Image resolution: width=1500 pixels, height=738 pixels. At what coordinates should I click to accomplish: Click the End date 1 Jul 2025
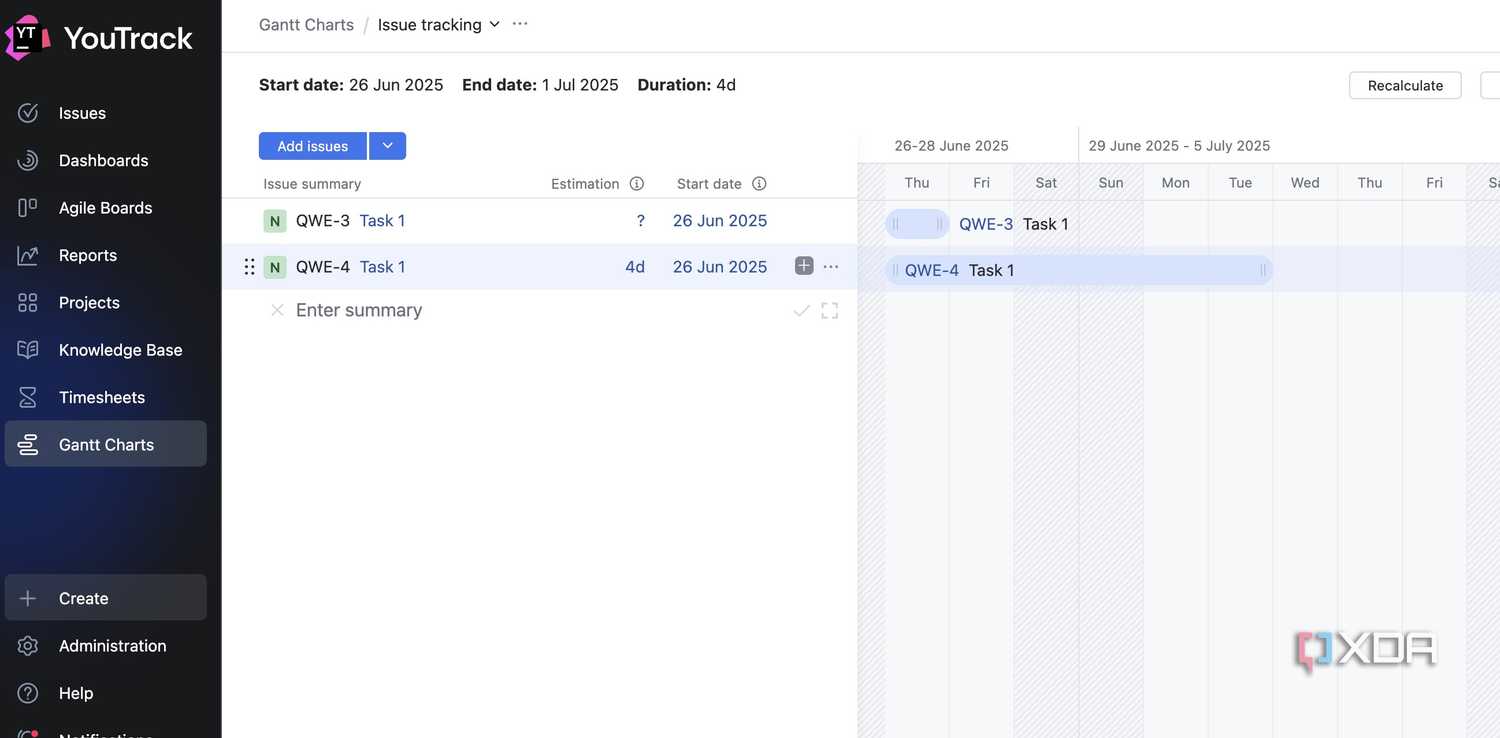coord(540,85)
